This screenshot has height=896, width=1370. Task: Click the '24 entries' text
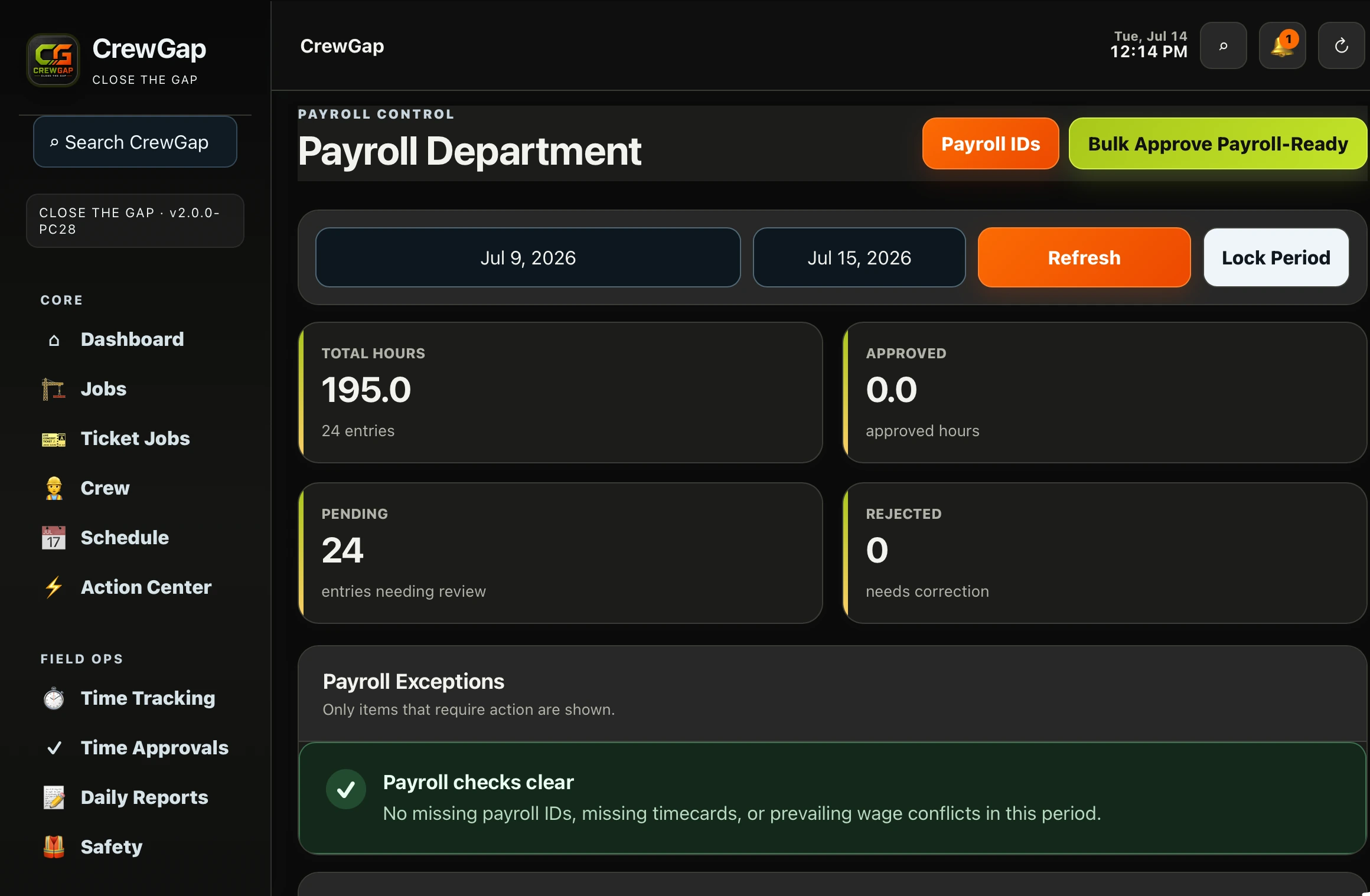[358, 431]
